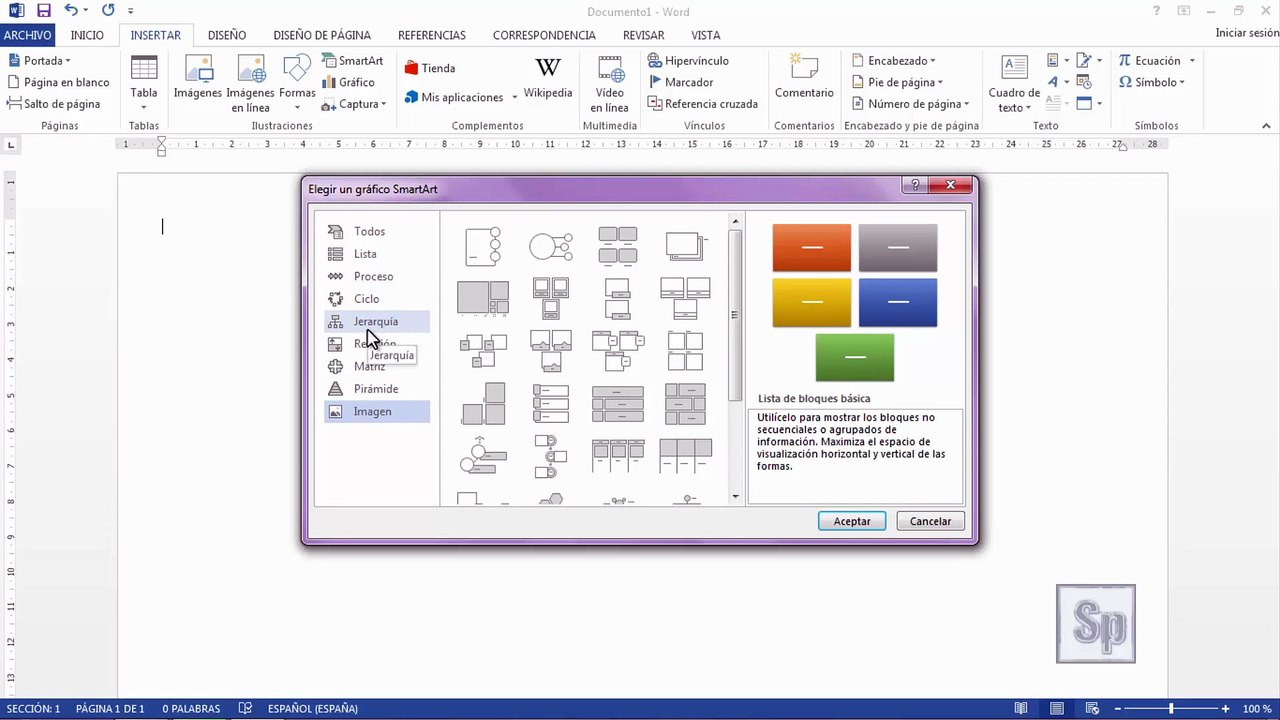Choose the Ciclo category
The width and height of the screenshot is (1280, 720).
(x=377, y=299)
